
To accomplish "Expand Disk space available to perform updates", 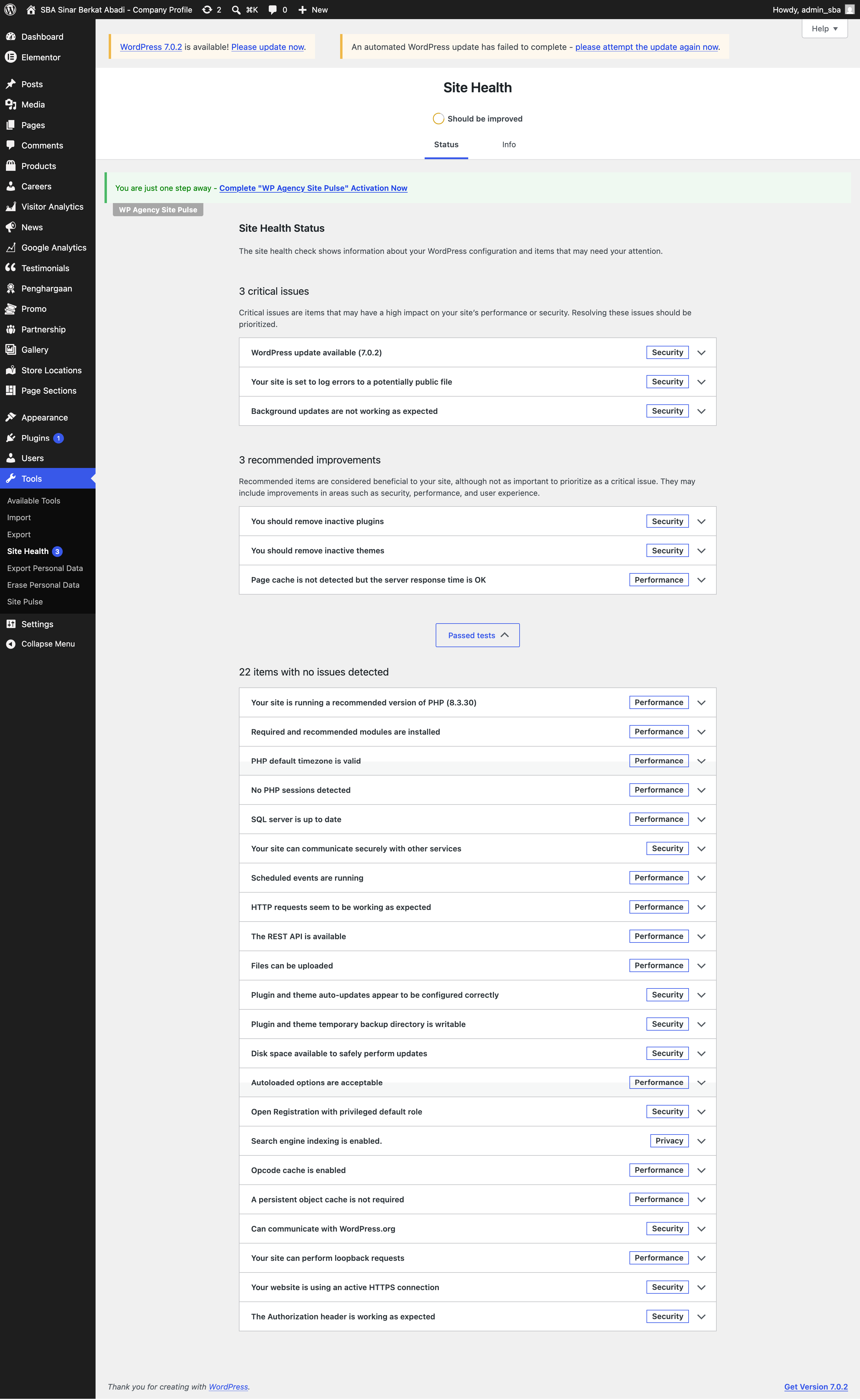I will click(477, 1054).
